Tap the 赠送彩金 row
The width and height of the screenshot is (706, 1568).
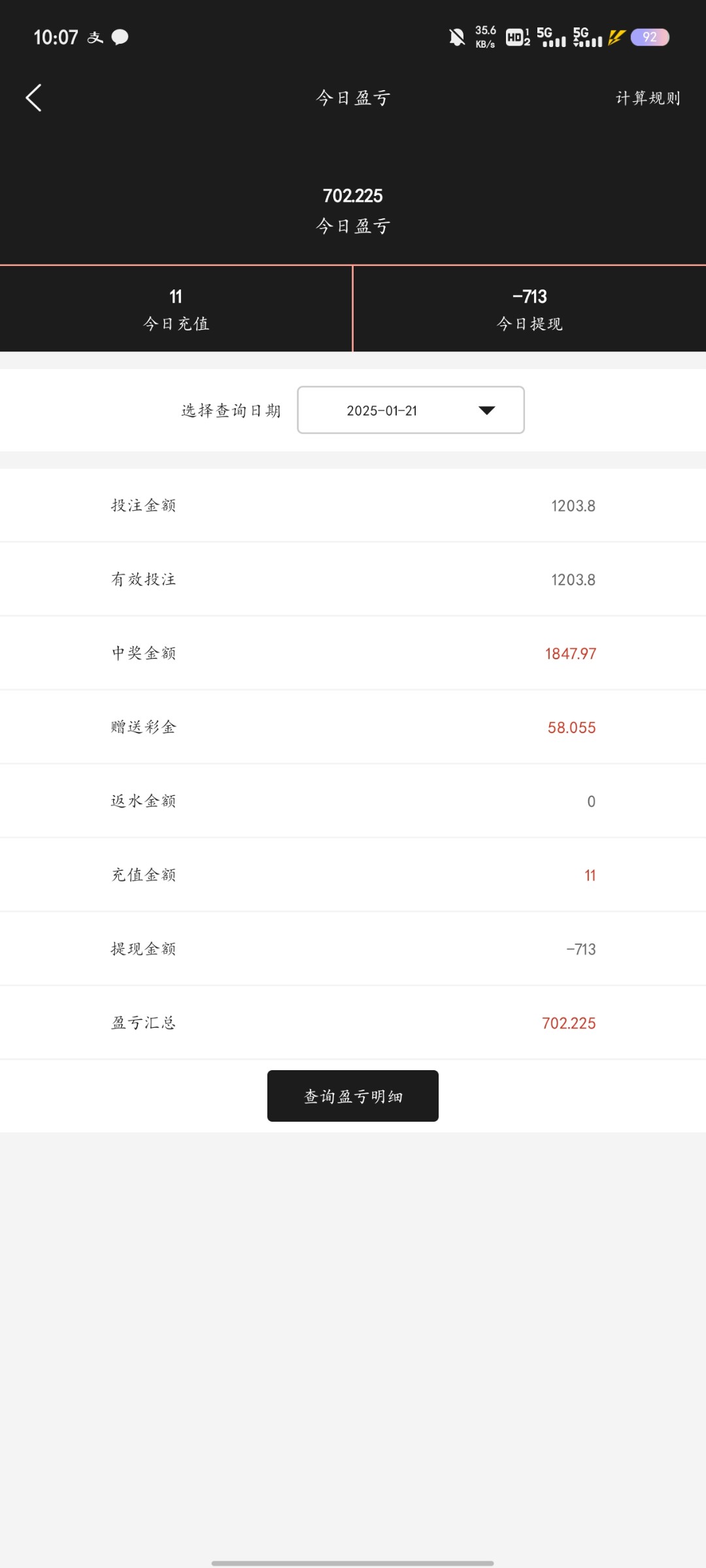tap(353, 727)
